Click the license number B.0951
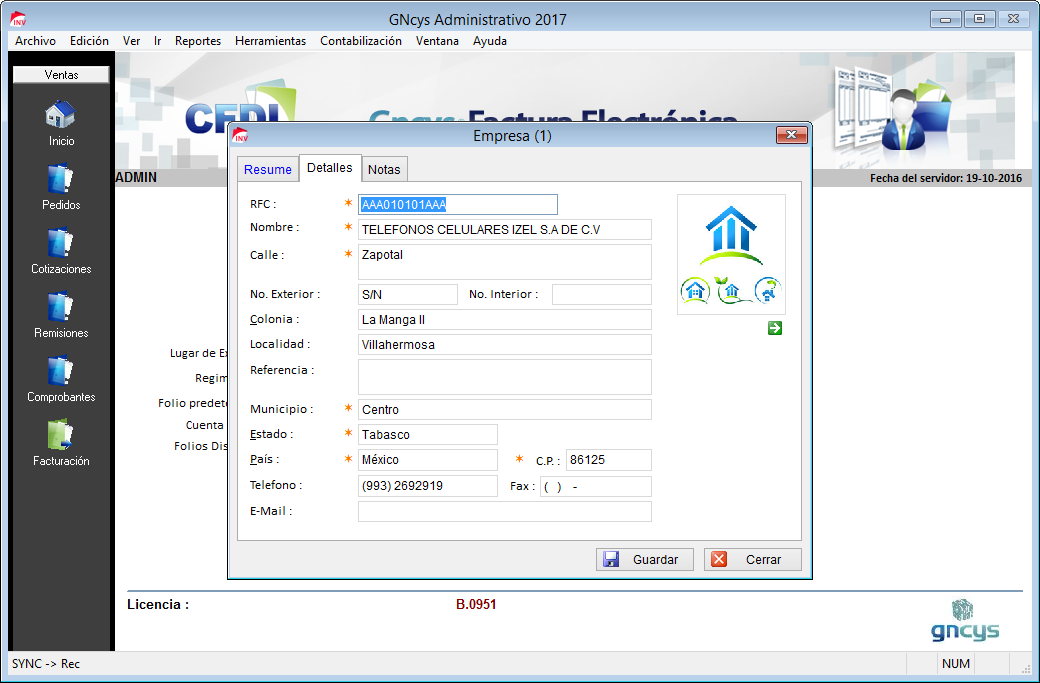The height and width of the screenshot is (683, 1040). pyautogui.click(x=476, y=605)
